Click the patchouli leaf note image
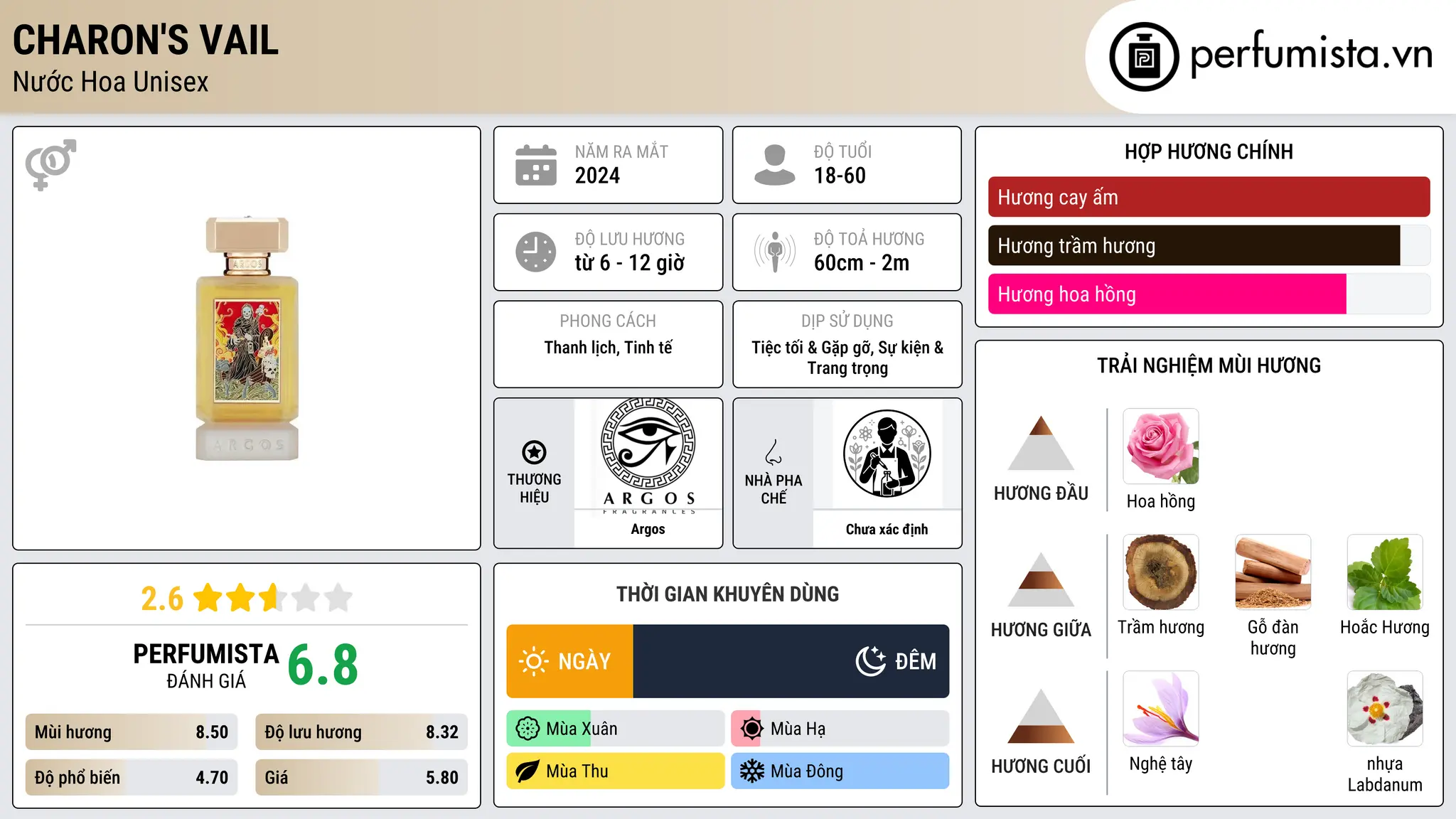Viewport: 1456px width, 819px height. pyautogui.click(x=1385, y=572)
